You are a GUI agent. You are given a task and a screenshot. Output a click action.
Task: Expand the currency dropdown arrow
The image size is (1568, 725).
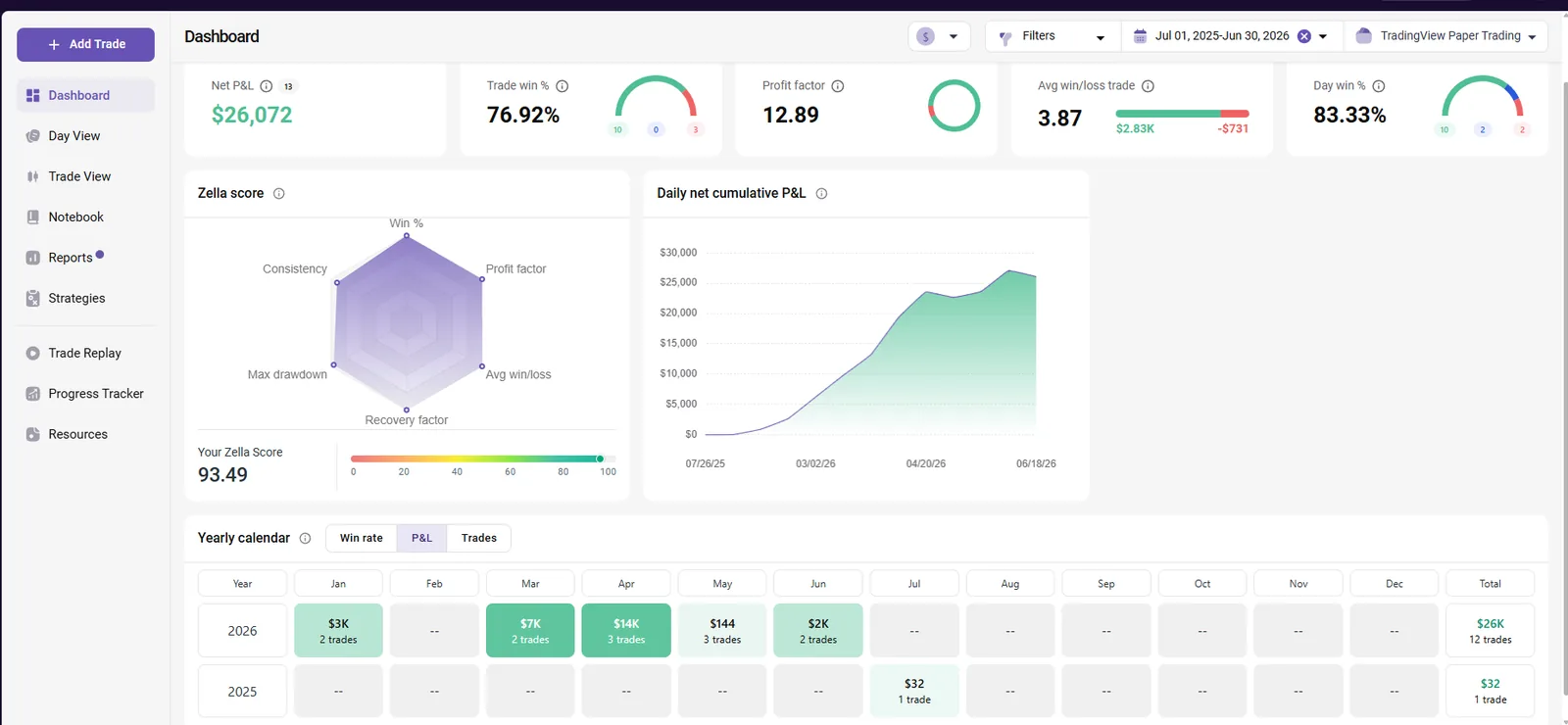click(x=954, y=36)
